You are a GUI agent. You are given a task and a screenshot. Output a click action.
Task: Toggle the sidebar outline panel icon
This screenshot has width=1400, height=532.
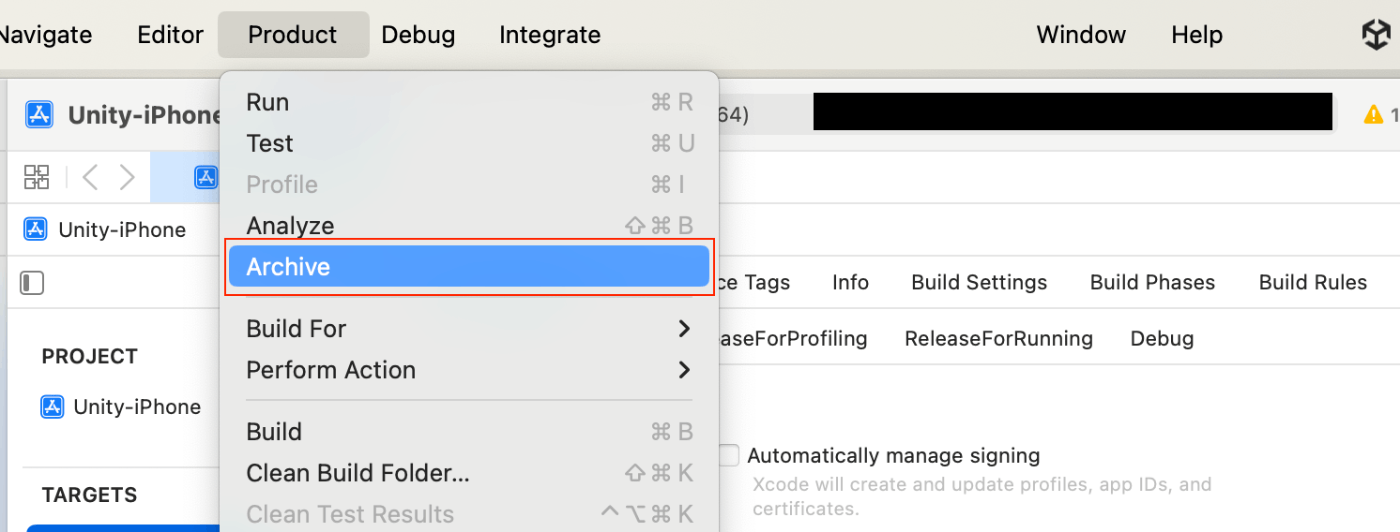click(32, 283)
